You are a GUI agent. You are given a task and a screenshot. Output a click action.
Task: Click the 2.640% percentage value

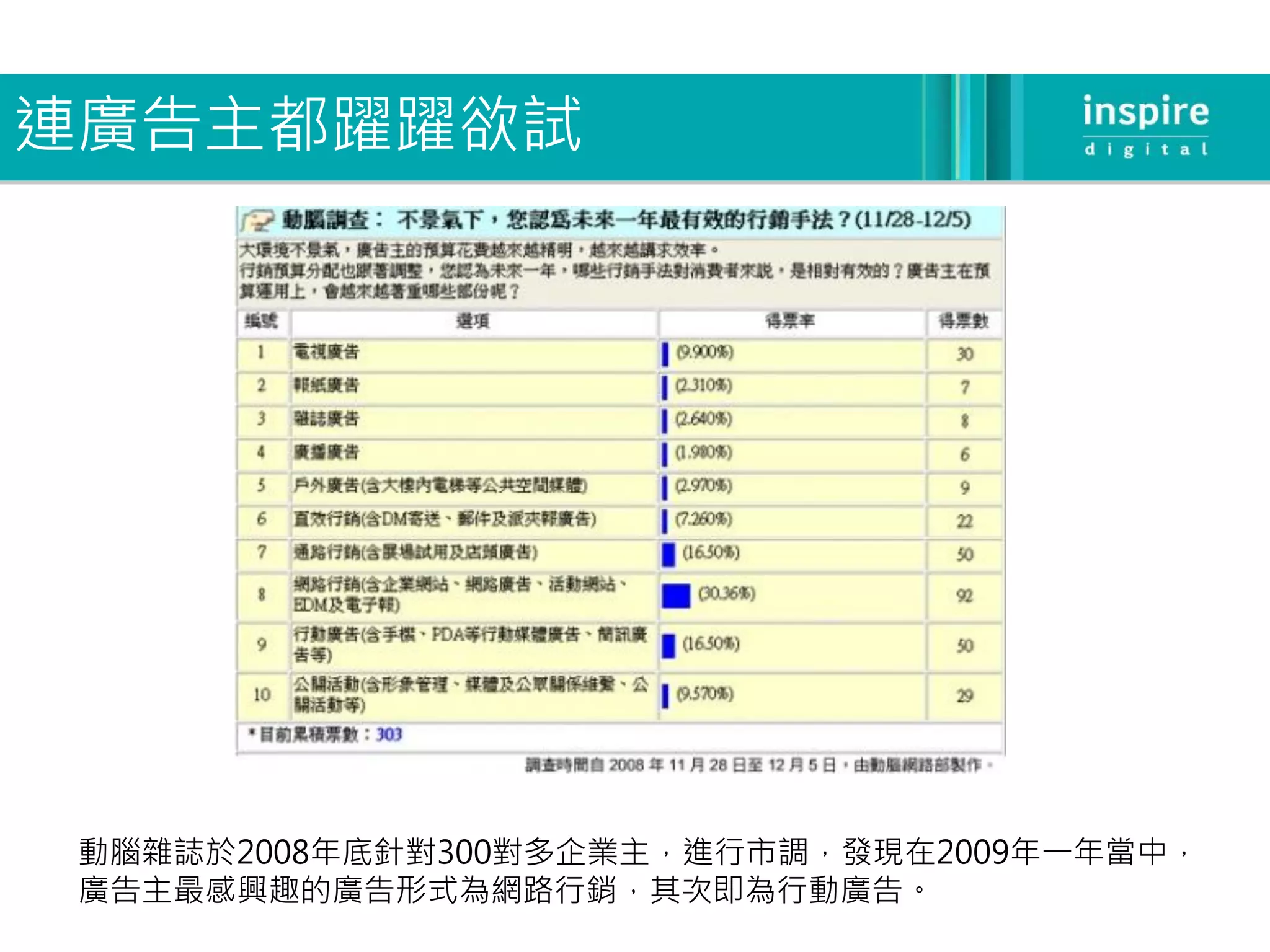pyautogui.click(x=704, y=419)
